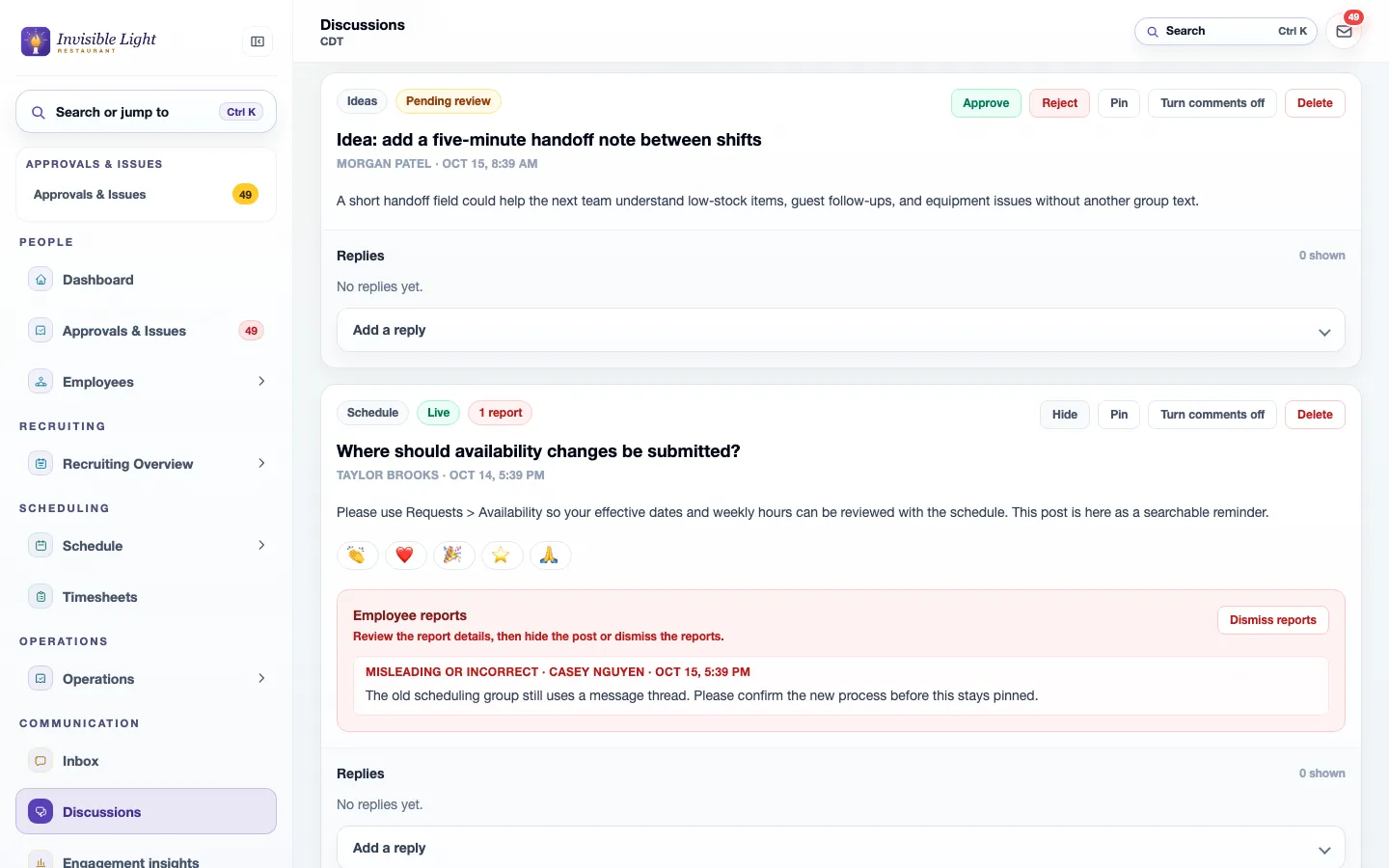Expand Add a reply under handoff note idea

pyautogui.click(x=840, y=330)
